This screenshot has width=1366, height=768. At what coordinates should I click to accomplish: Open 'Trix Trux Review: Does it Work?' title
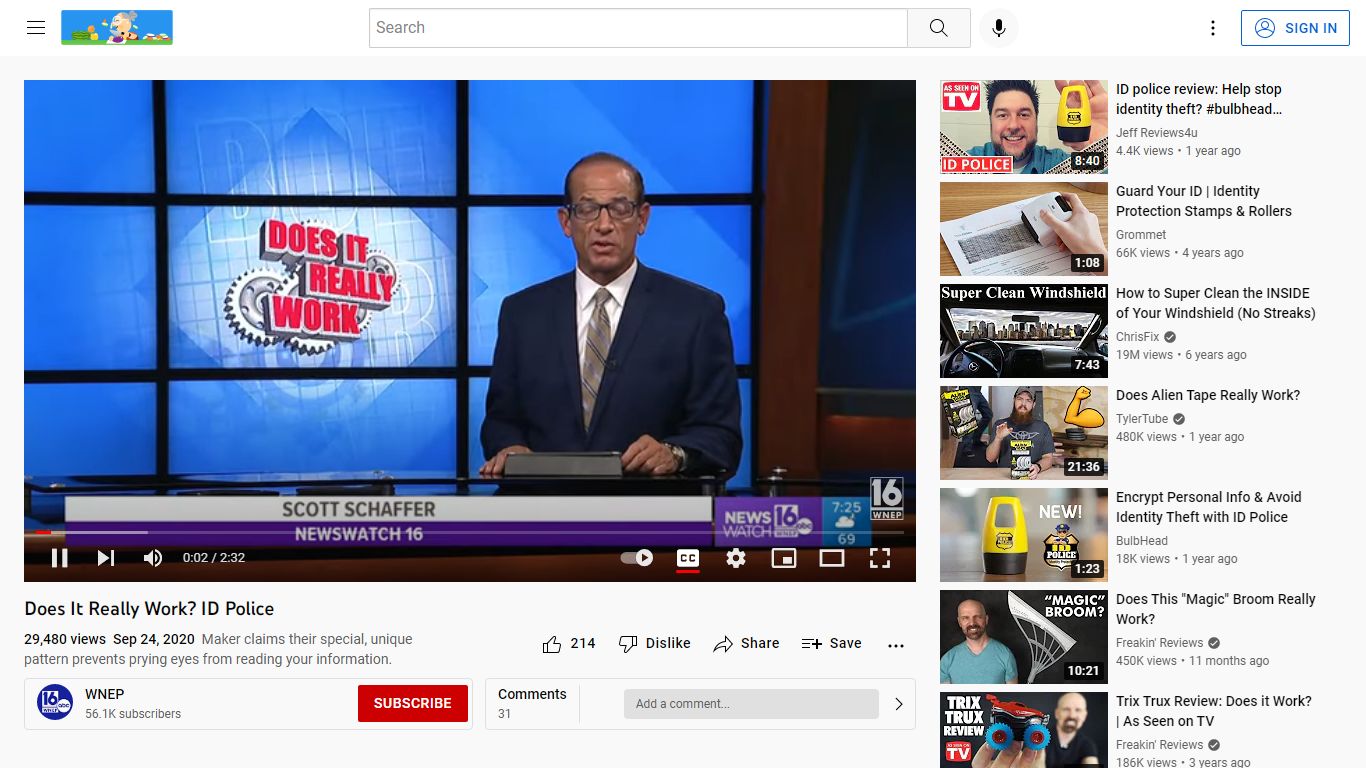point(1214,711)
